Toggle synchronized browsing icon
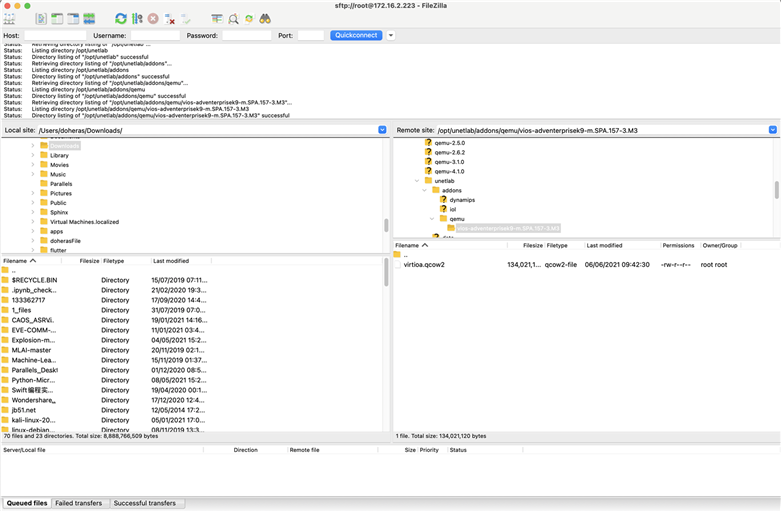This screenshot has width=781, height=511. click(249, 19)
